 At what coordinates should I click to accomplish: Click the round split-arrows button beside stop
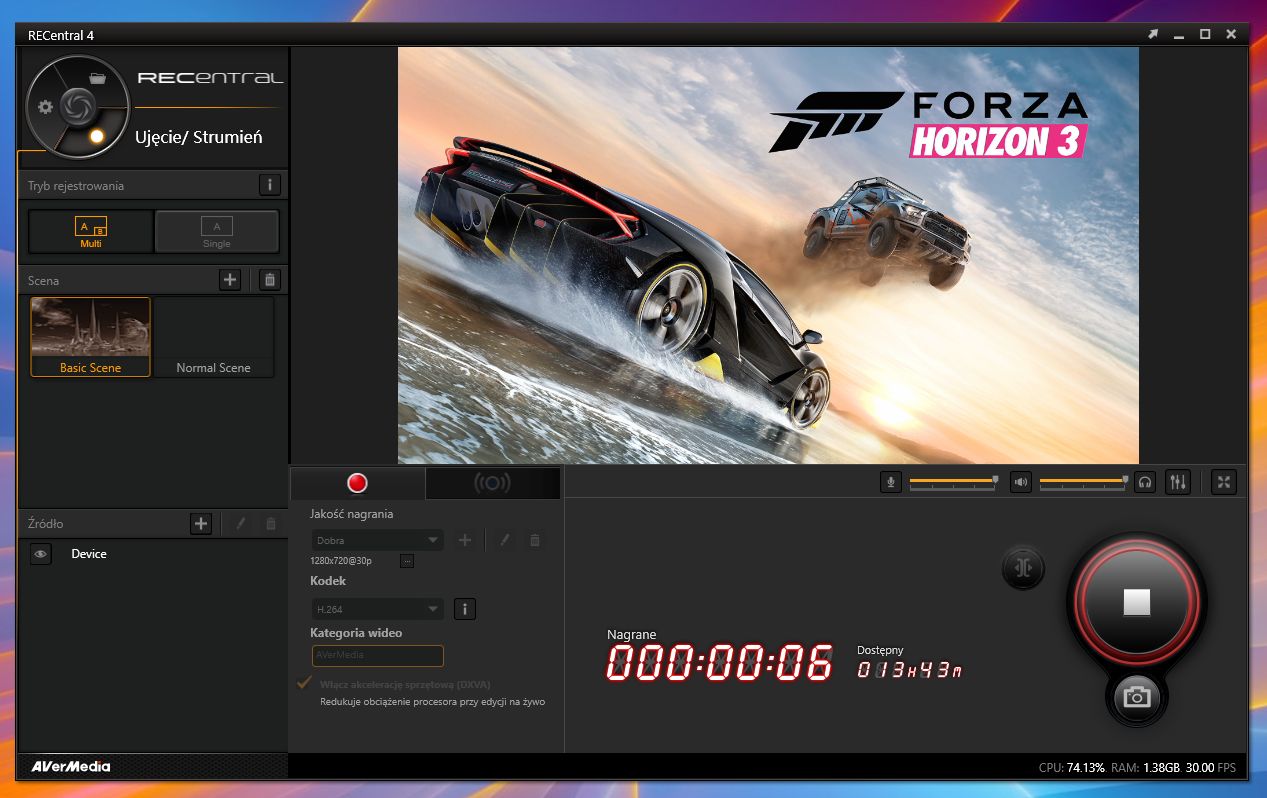[x=1023, y=568]
